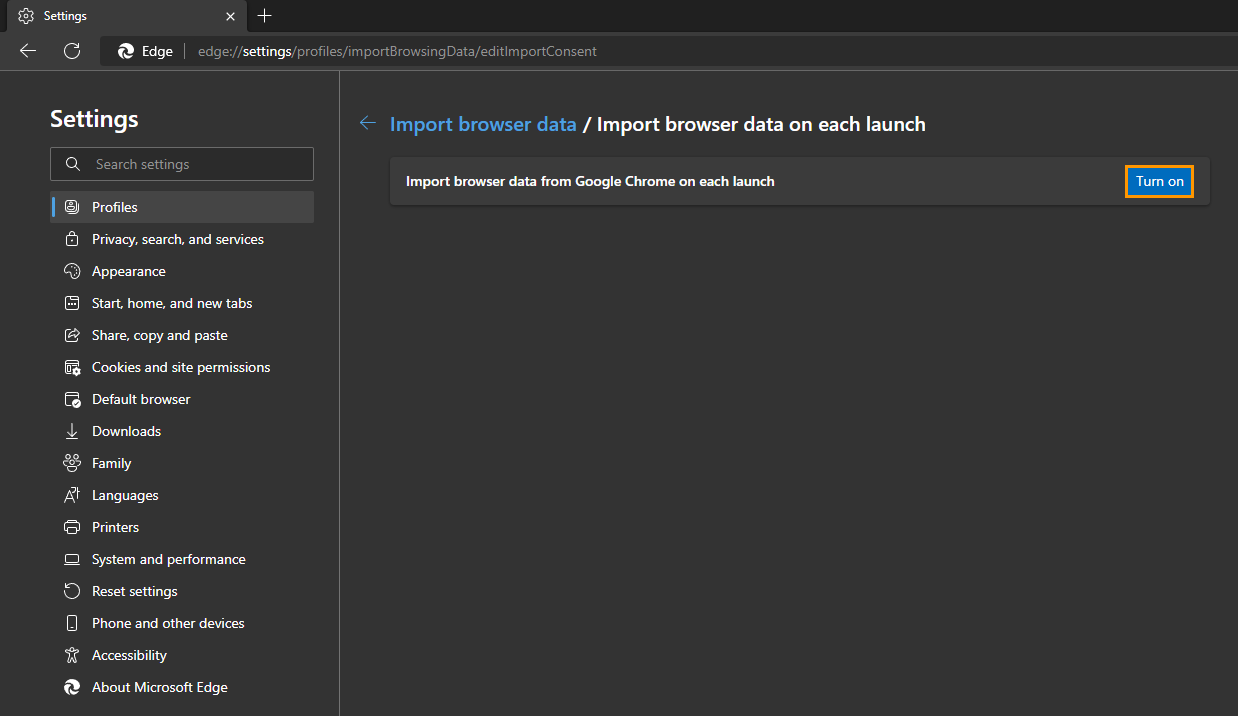Click the Privacy lock icon in the sidebar
The image size is (1238, 716).
tap(72, 239)
